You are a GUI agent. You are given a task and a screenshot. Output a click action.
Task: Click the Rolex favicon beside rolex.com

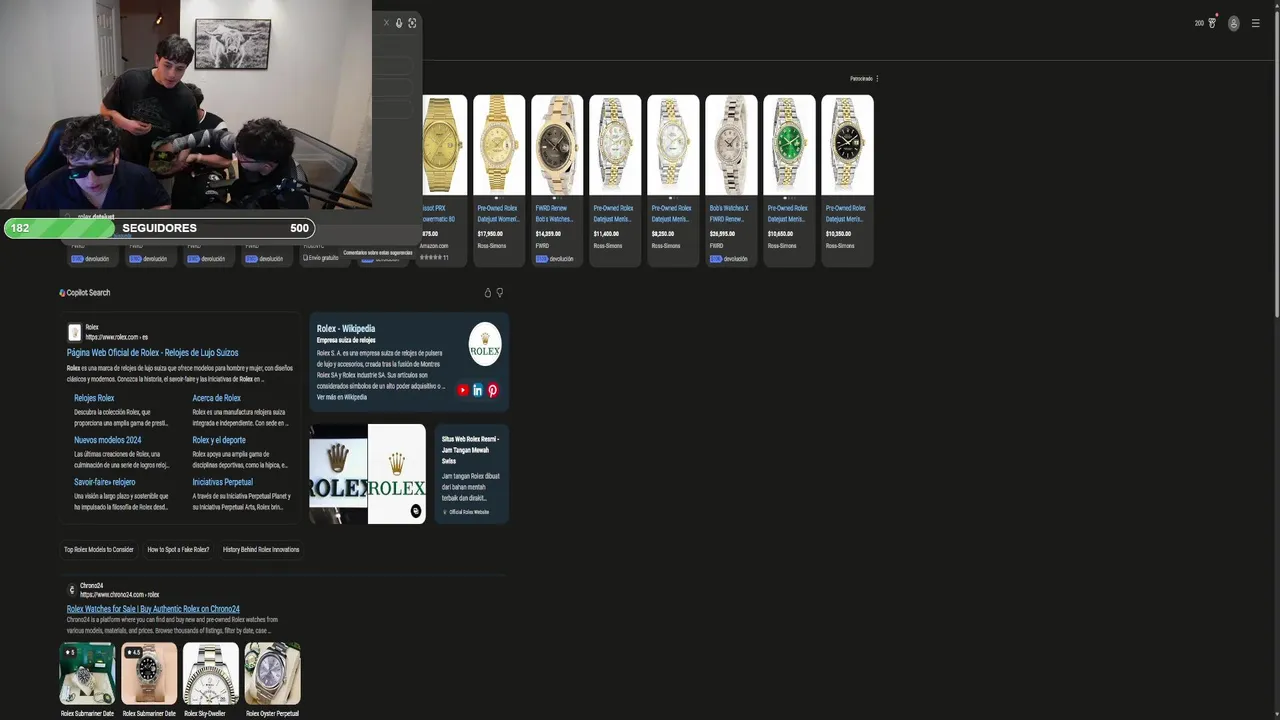click(74, 332)
